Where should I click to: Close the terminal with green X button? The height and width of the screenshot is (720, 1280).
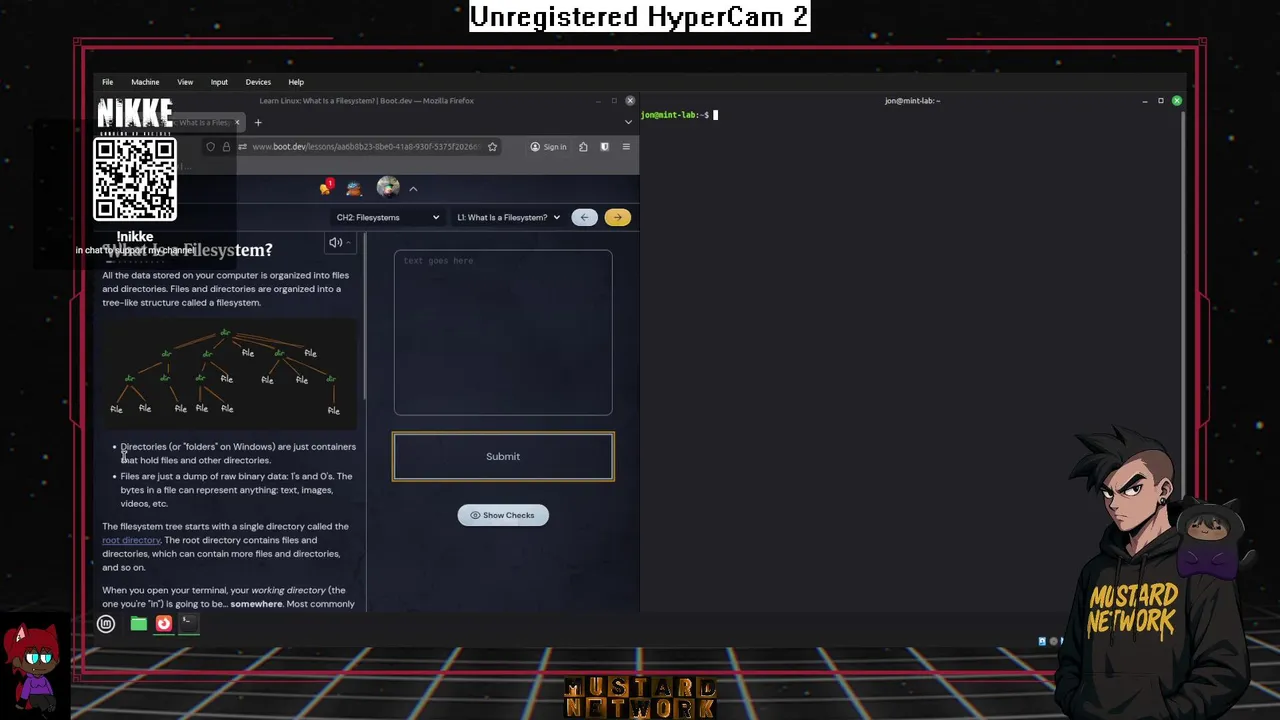1177,101
